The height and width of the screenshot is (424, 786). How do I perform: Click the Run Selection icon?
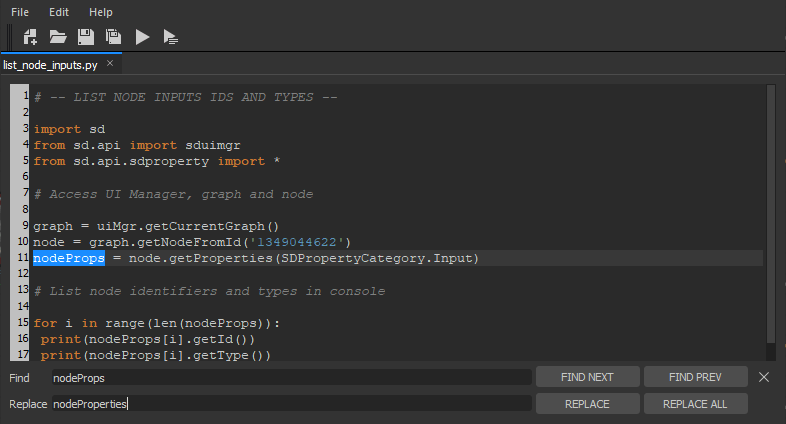coord(171,38)
